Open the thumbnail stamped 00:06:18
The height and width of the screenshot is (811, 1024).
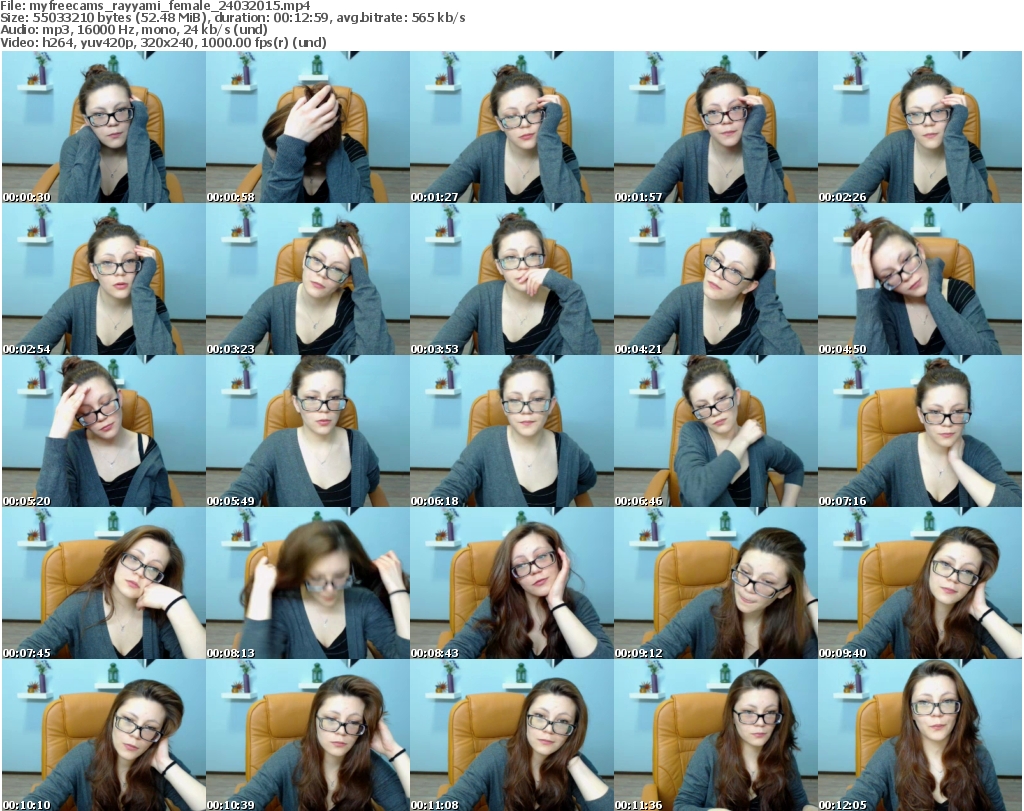512,432
